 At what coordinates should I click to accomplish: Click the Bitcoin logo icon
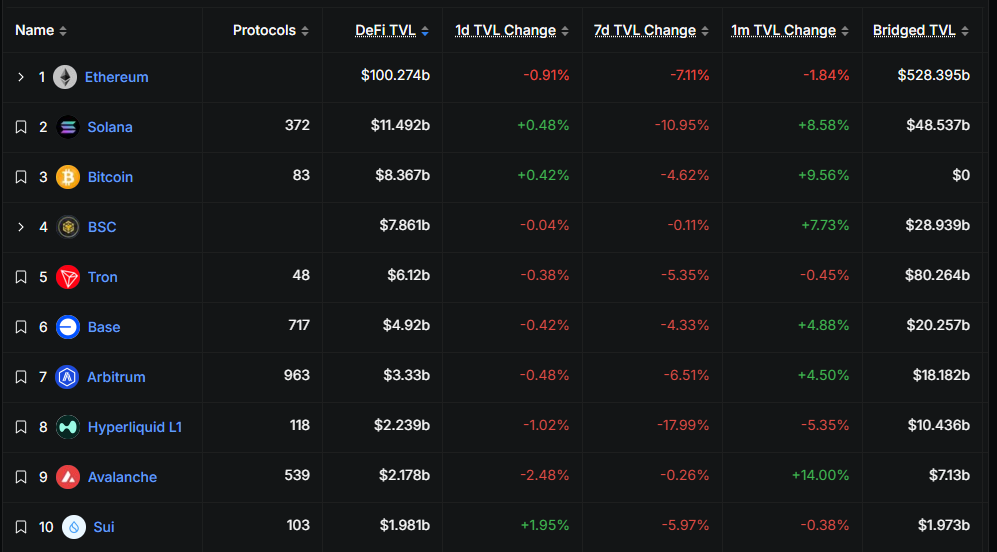[x=68, y=177]
